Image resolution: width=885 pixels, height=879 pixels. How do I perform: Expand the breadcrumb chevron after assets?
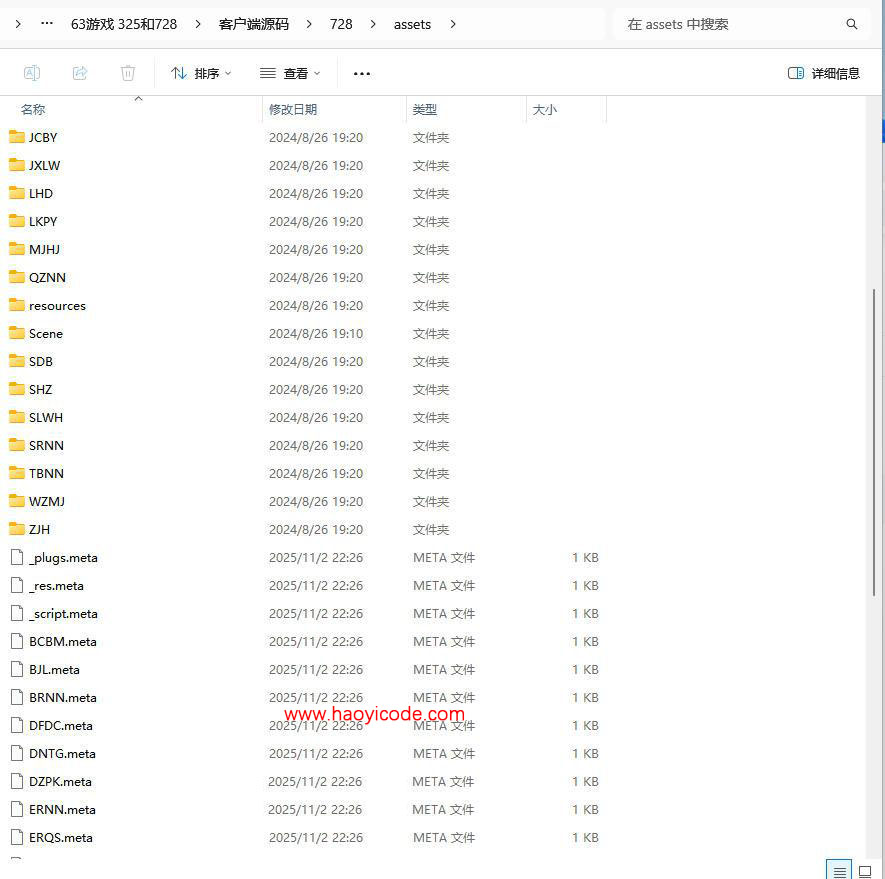(x=453, y=23)
